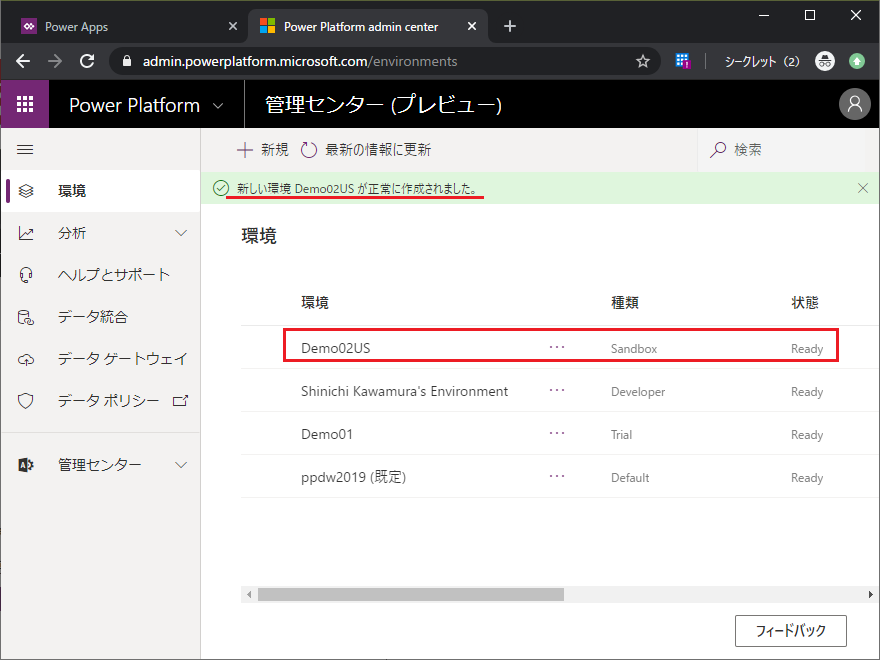Open more options for Demo02US
The height and width of the screenshot is (660, 880).
tap(557, 347)
